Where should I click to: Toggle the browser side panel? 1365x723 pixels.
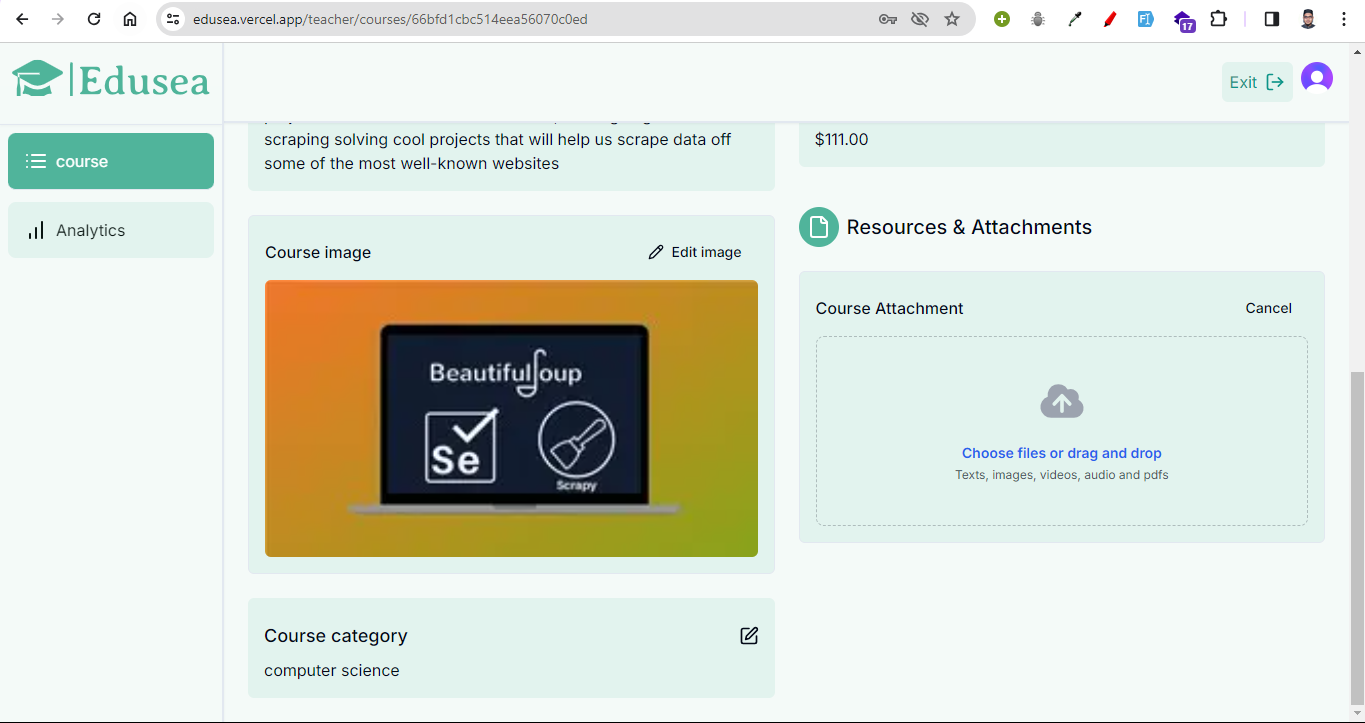click(1272, 19)
